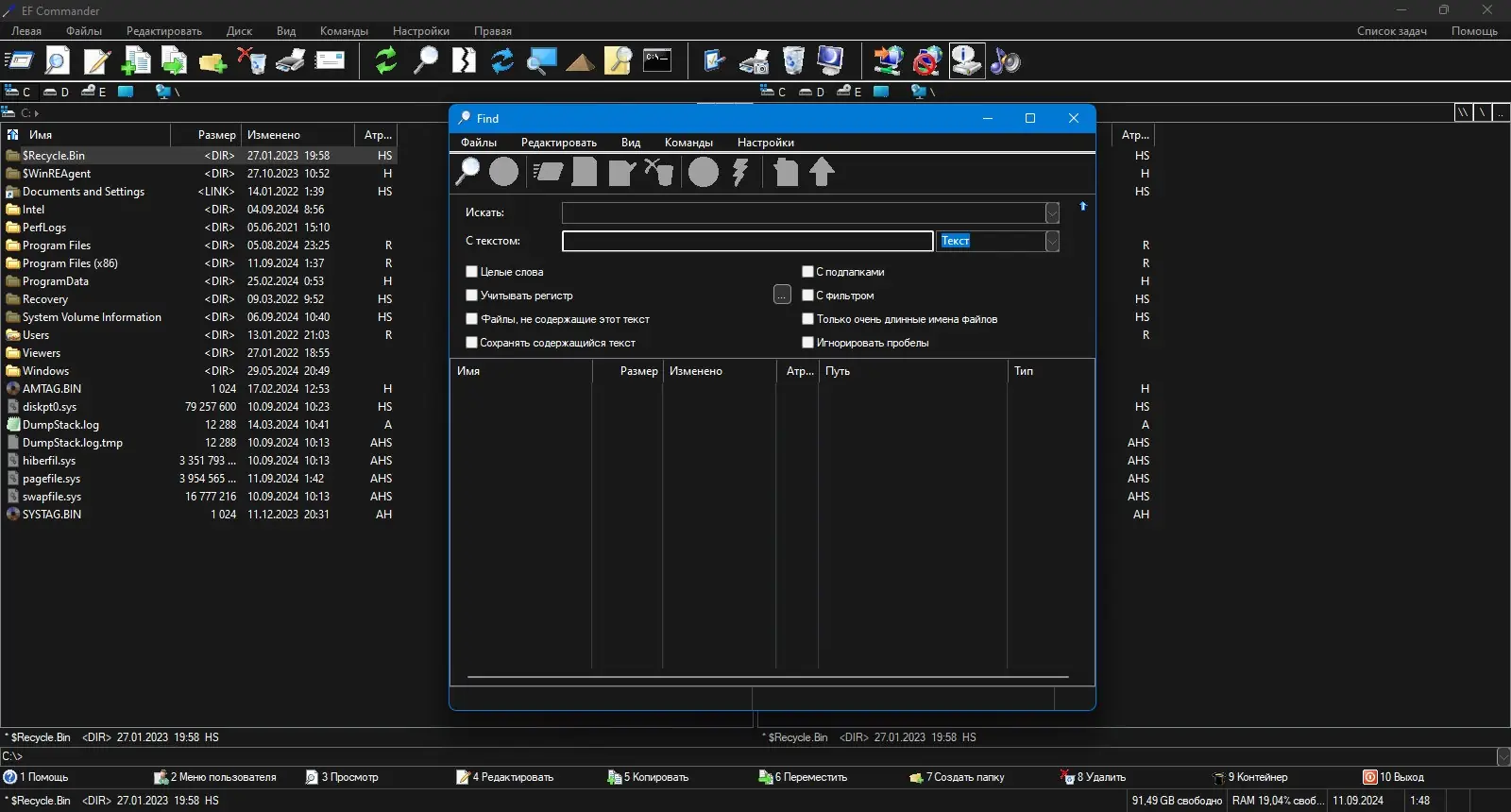
Task: Enable the Целые слова checkbox
Action: pos(471,272)
